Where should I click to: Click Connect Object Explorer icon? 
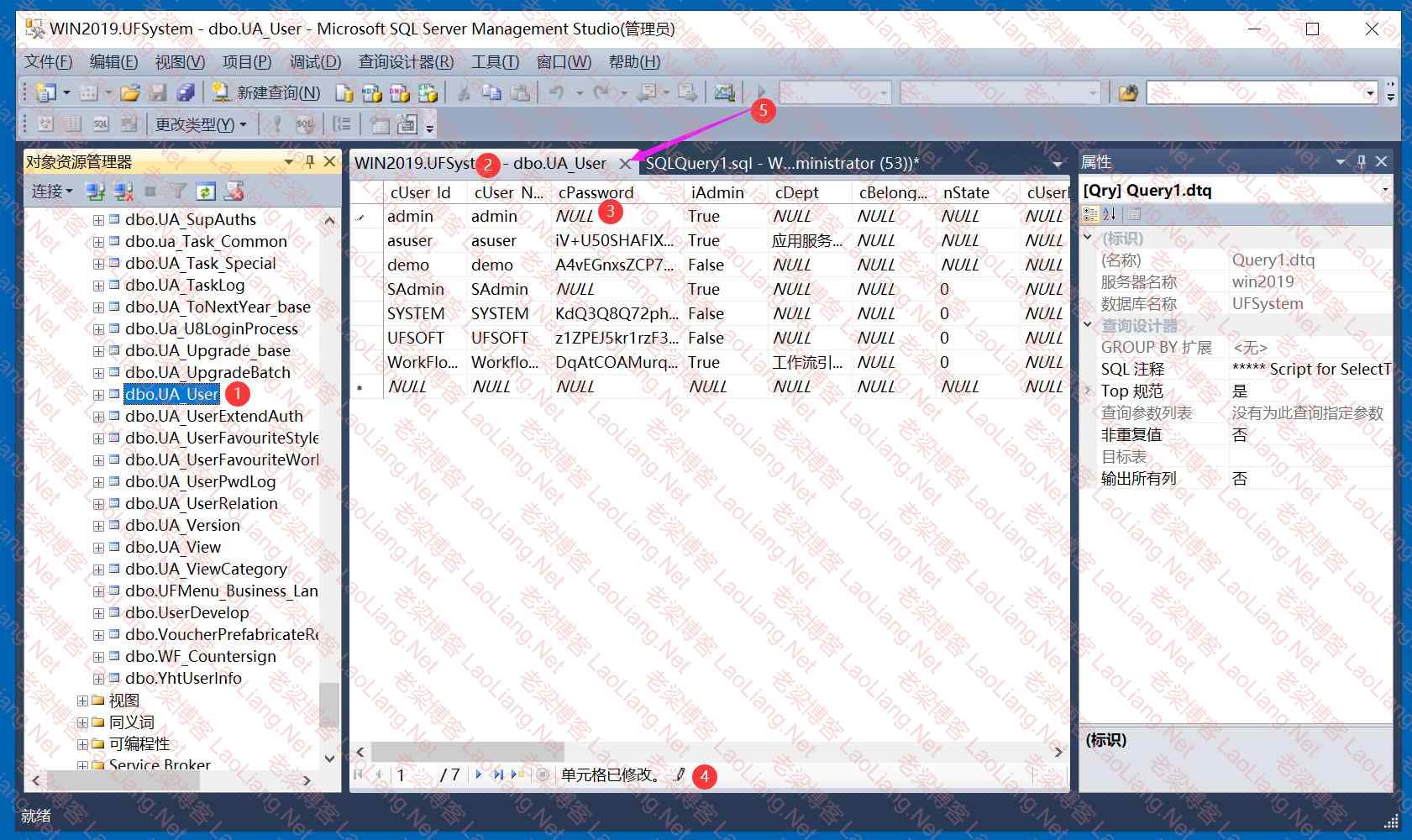pos(95,192)
